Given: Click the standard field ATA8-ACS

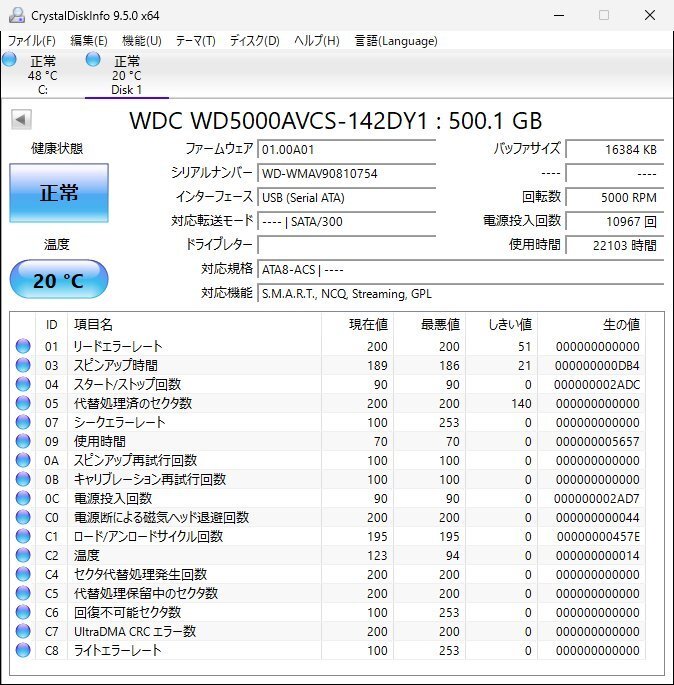Looking at the screenshot, I should [x=461, y=270].
